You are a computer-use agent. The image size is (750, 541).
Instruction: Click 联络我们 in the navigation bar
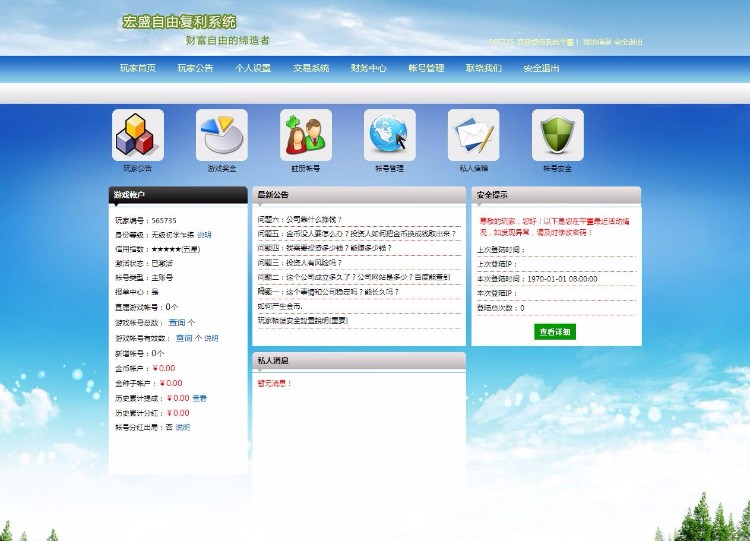[x=484, y=68]
